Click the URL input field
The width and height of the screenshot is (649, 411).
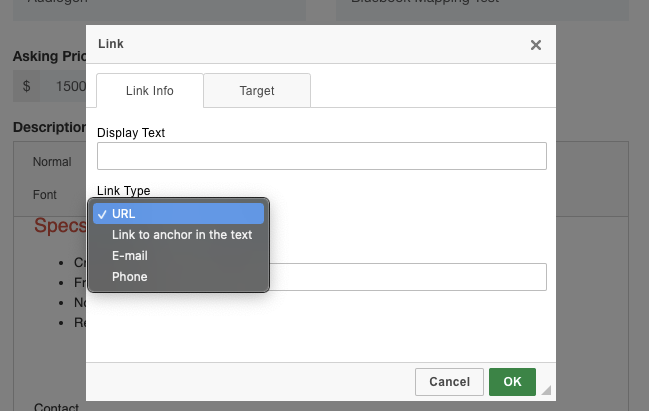[408, 277]
